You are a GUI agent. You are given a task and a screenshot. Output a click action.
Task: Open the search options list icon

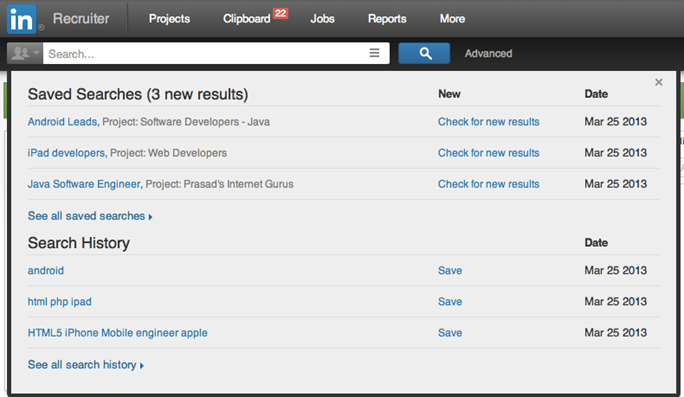[374, 53]
